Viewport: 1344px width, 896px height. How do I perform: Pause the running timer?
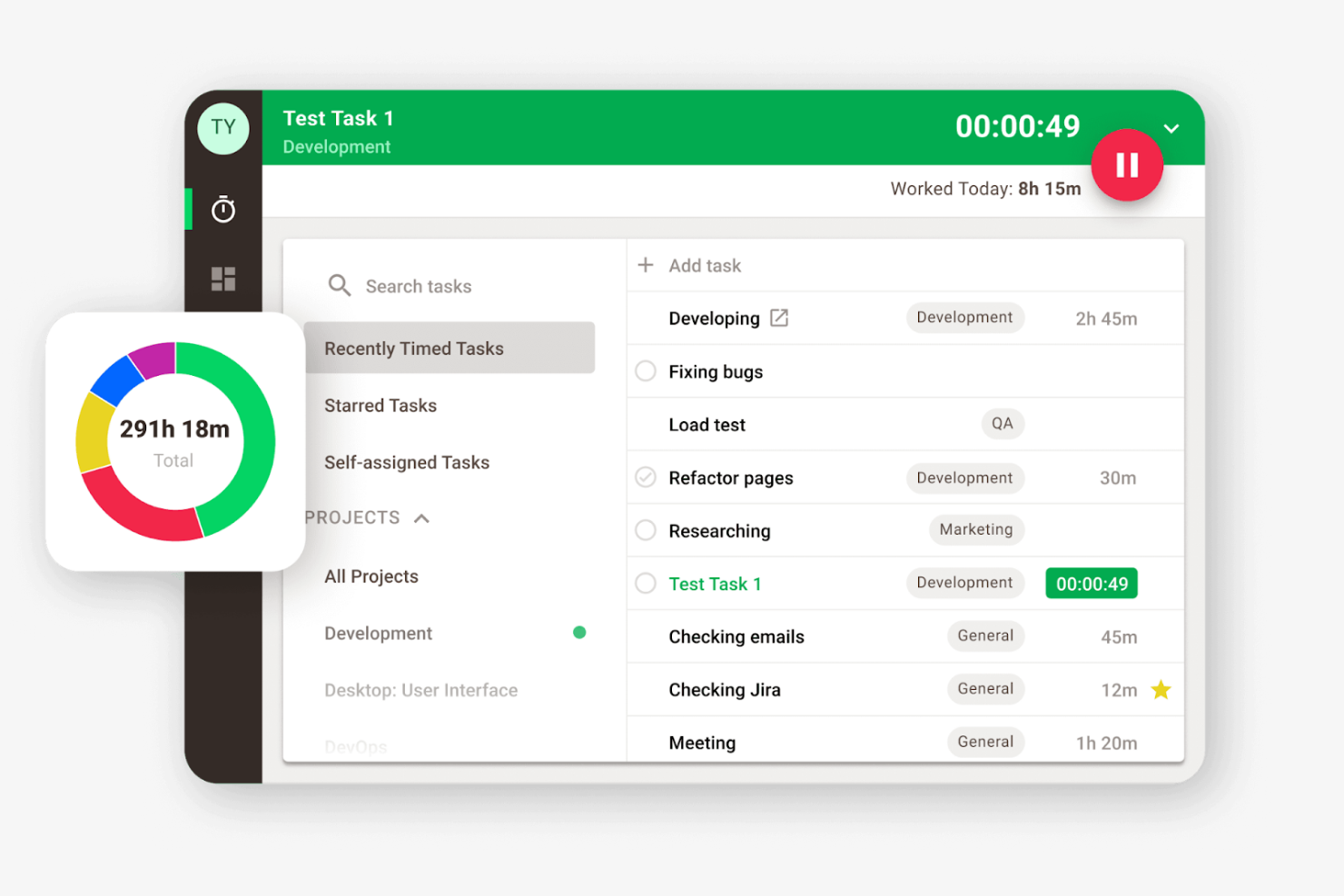1127,165
